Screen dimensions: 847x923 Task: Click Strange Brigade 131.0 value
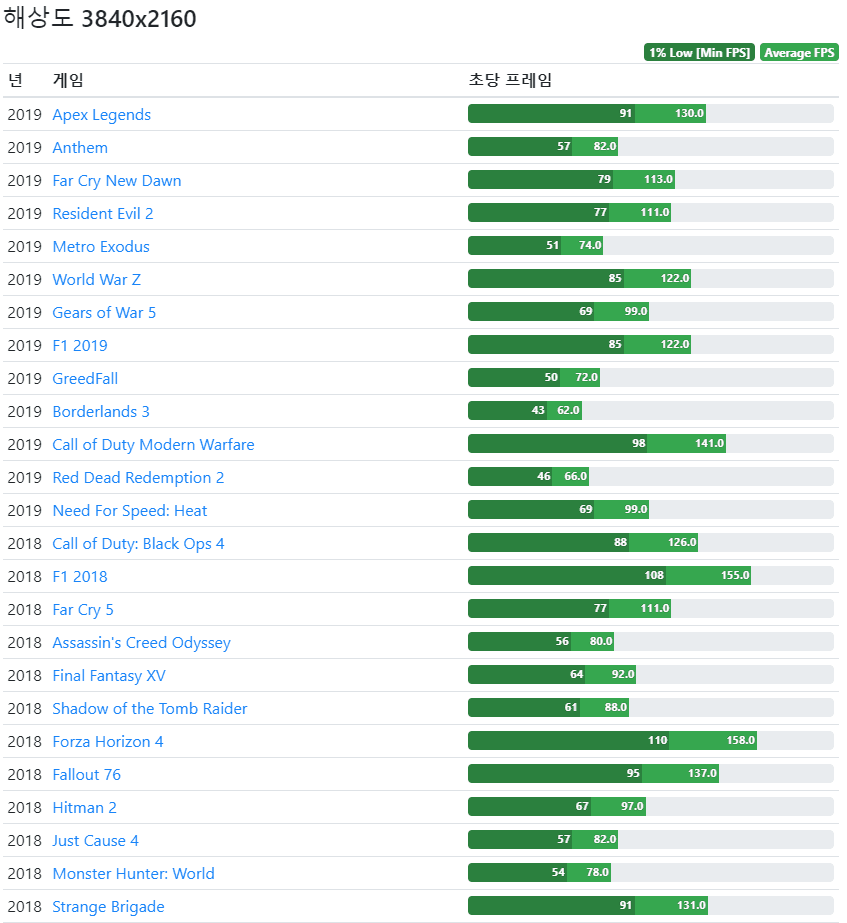pos(691,905)
